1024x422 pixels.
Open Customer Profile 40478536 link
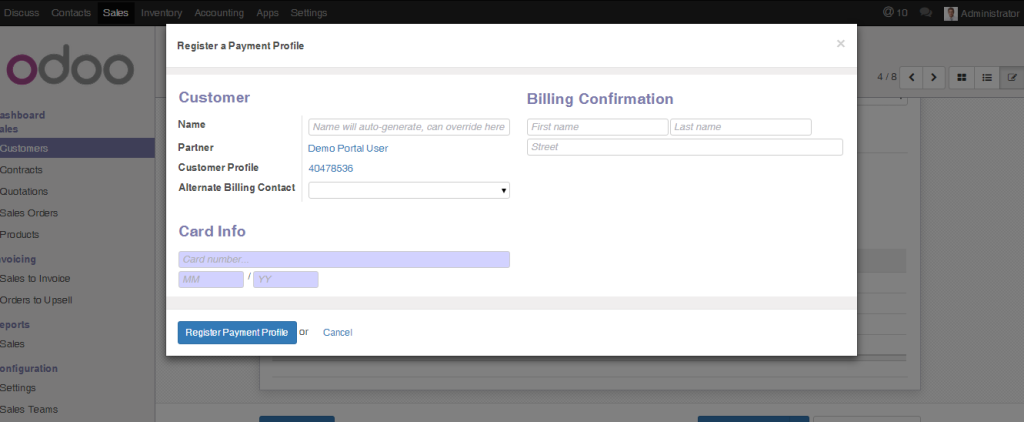tap(330, 169)
